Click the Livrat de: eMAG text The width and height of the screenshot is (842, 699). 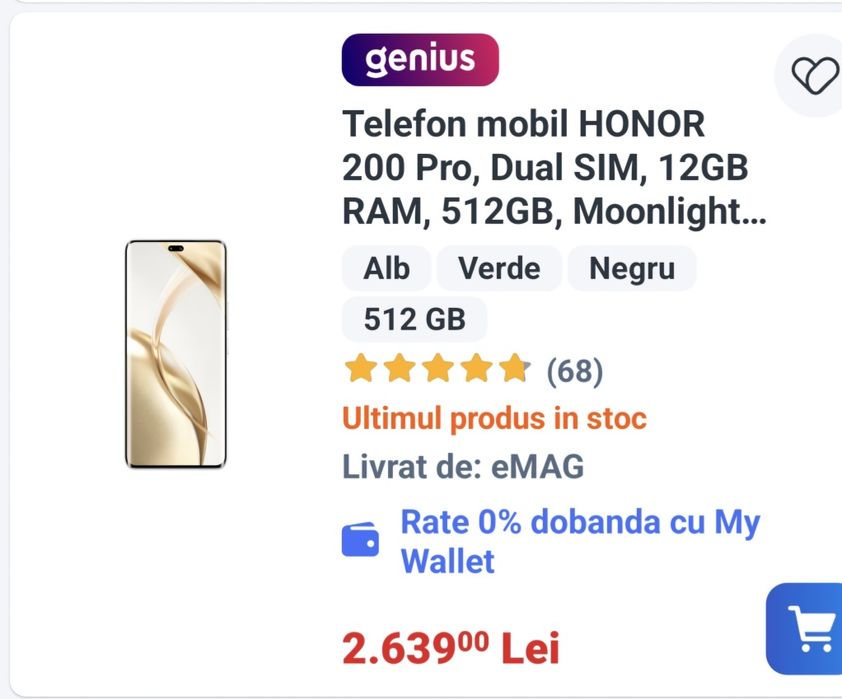point(463,466)
